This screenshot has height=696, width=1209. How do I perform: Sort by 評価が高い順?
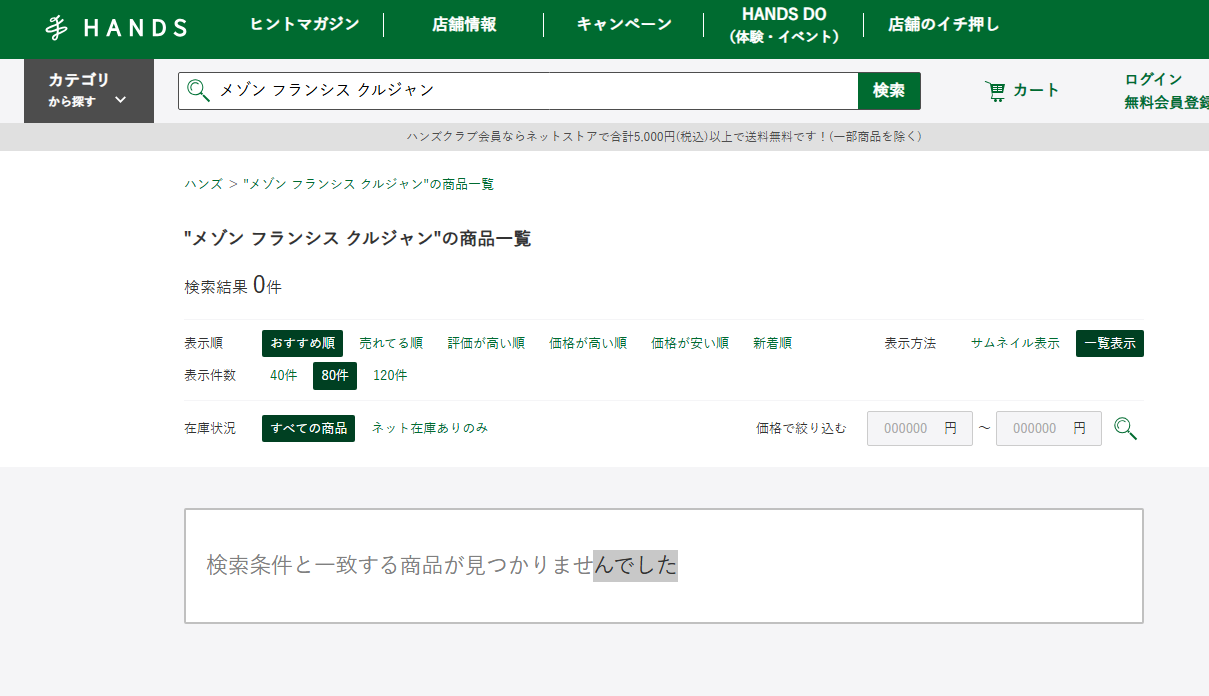[486, 343]
